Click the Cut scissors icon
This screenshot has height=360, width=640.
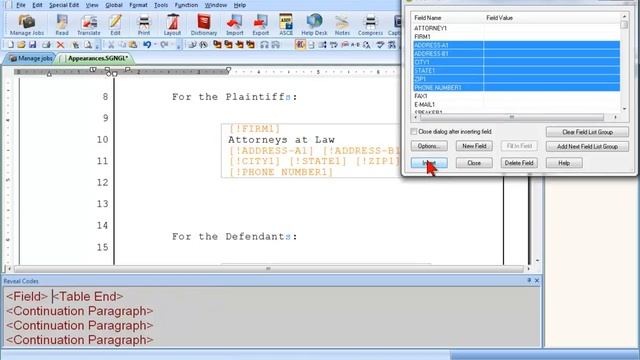[x=111, y=44]
